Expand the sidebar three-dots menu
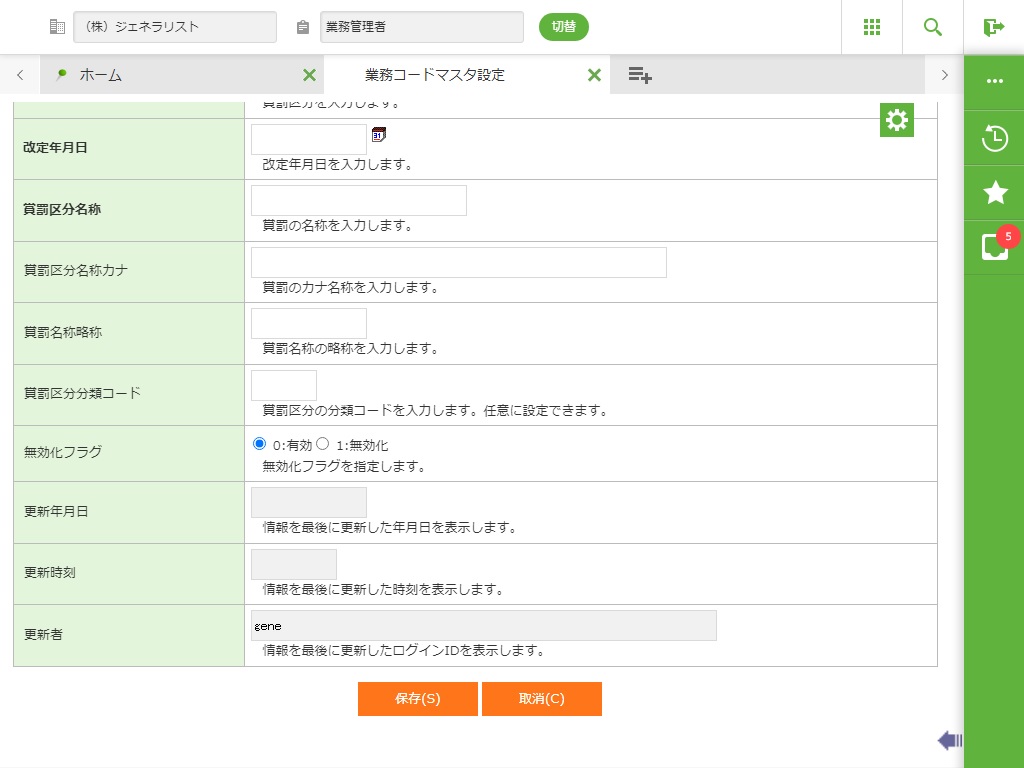This screenshot has height=768, width=1024. pyautogui.click(x=995, y=81)
